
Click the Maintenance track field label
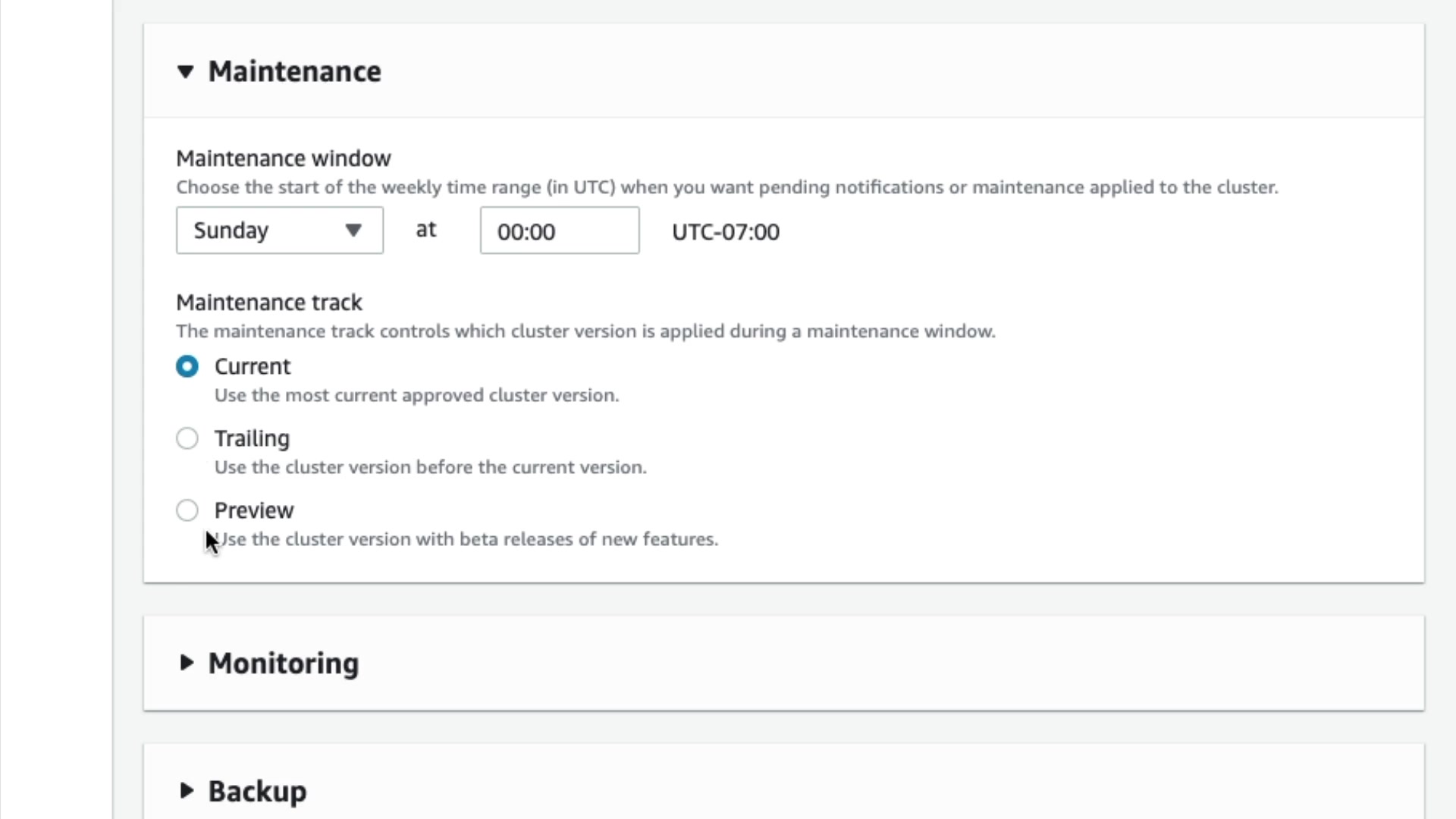pos(269,303)
